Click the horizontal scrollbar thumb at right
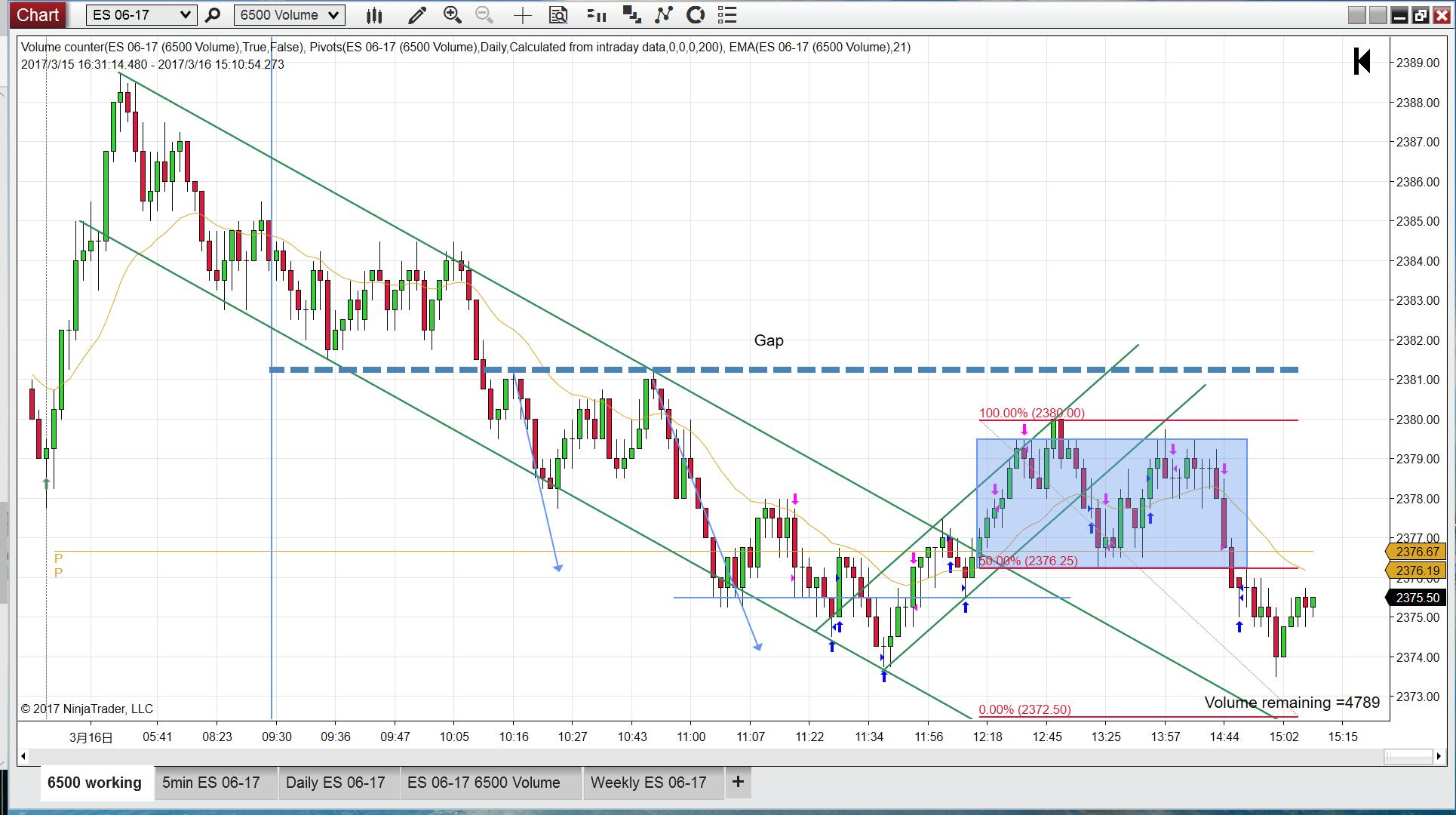 pyautogui.click(x=1409, y=756)
